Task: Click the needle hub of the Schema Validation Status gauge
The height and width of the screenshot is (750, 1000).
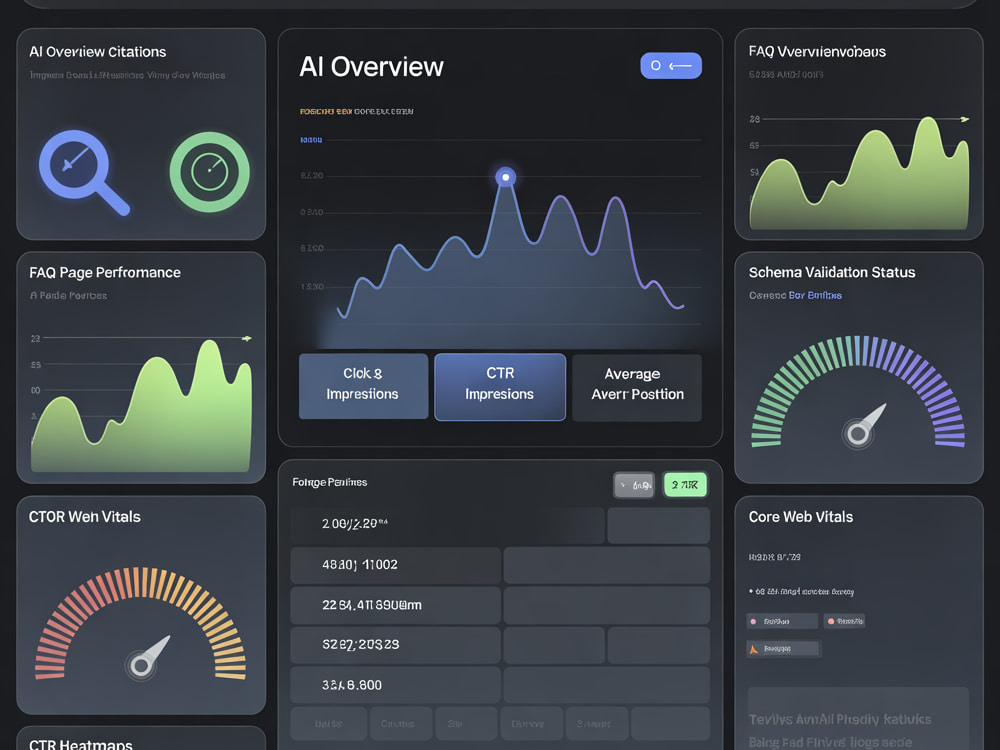Action: 858,434
